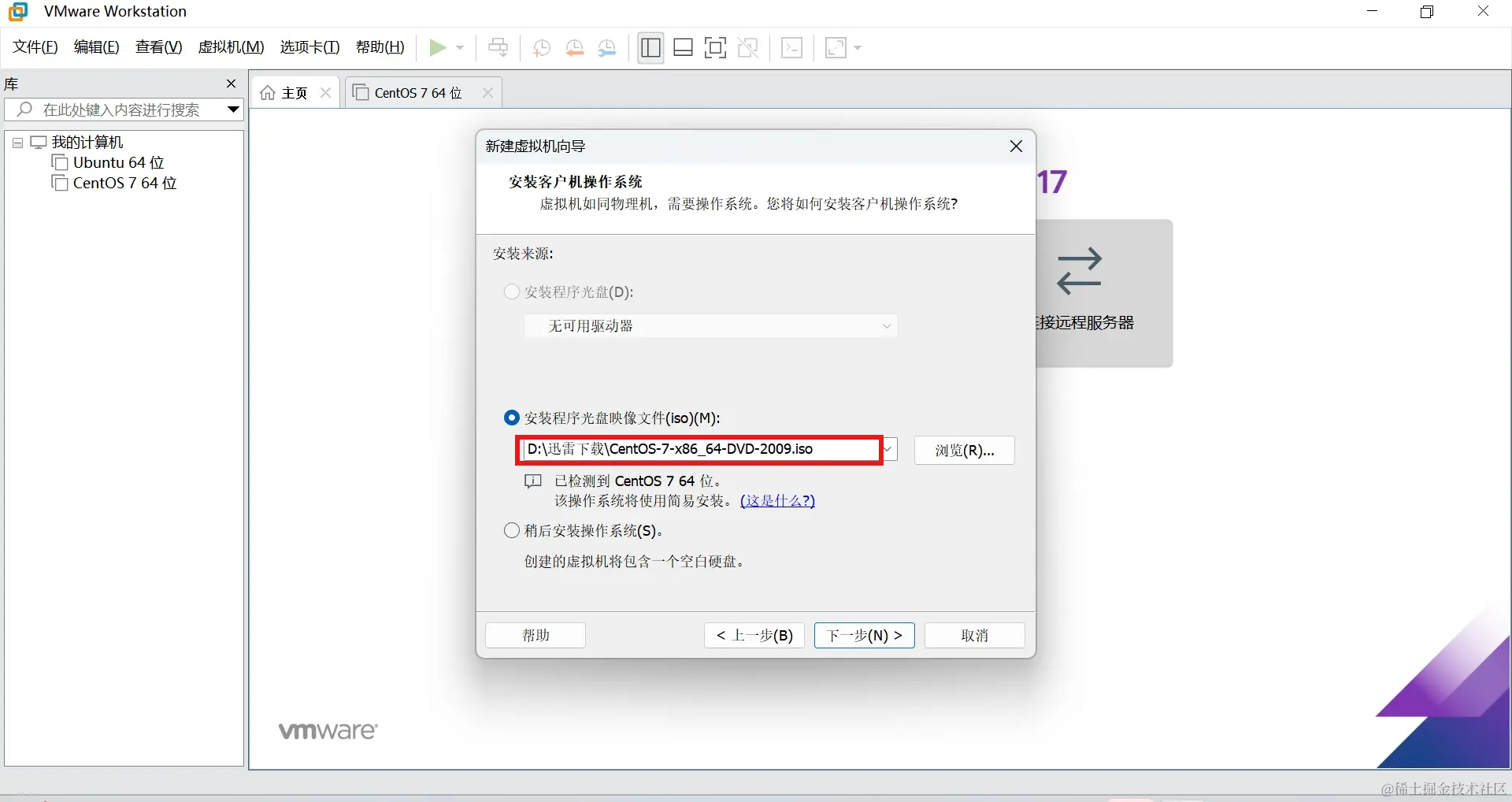The height and width of the screenshot is (802, 1512).
Task: Open the 编辑(E) menu
Action: (96, 47)
